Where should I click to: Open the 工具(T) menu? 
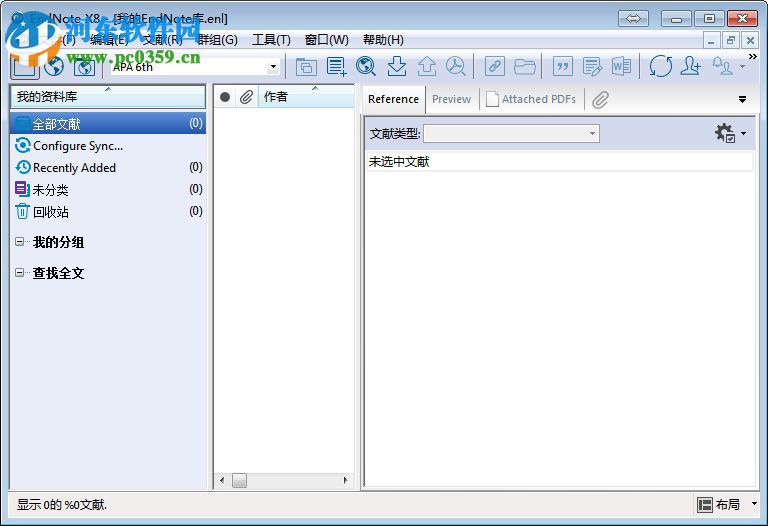coord(271,40)
